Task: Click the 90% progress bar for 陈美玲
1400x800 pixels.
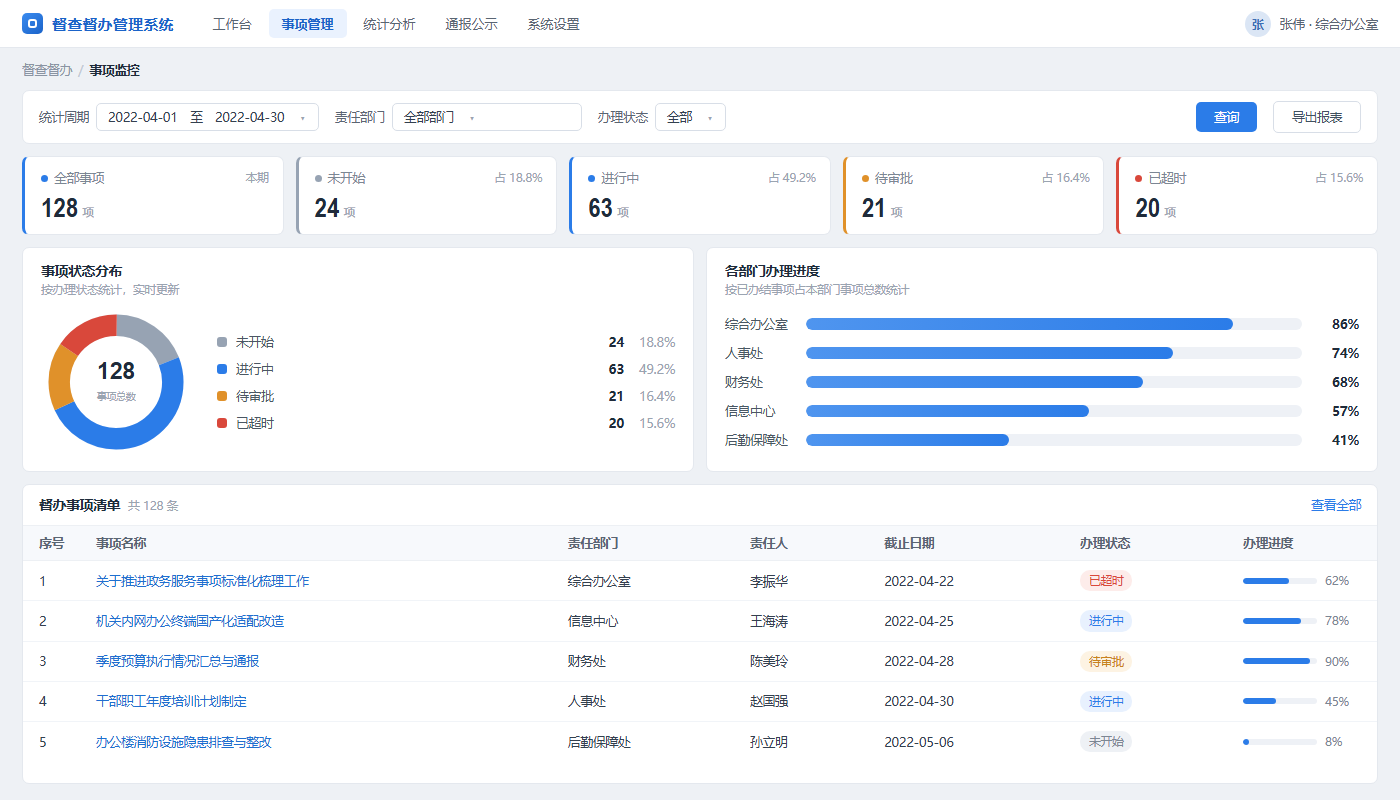Action: click(x=1279, y=661)
